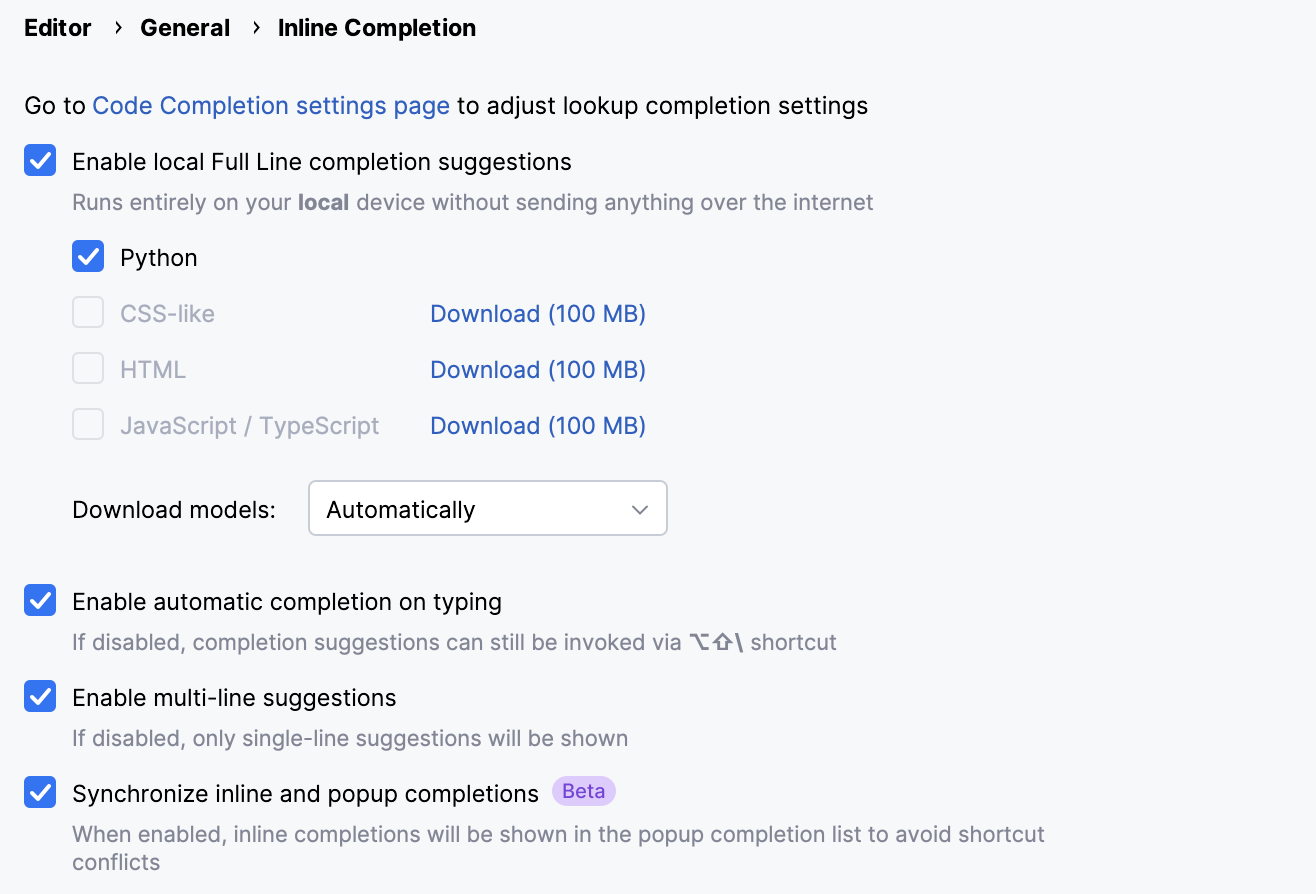Image resolution: width=1316 pixels, height=894 pixels.
Task: Check the HTML completion checkbox
Action: pos(87,368)
